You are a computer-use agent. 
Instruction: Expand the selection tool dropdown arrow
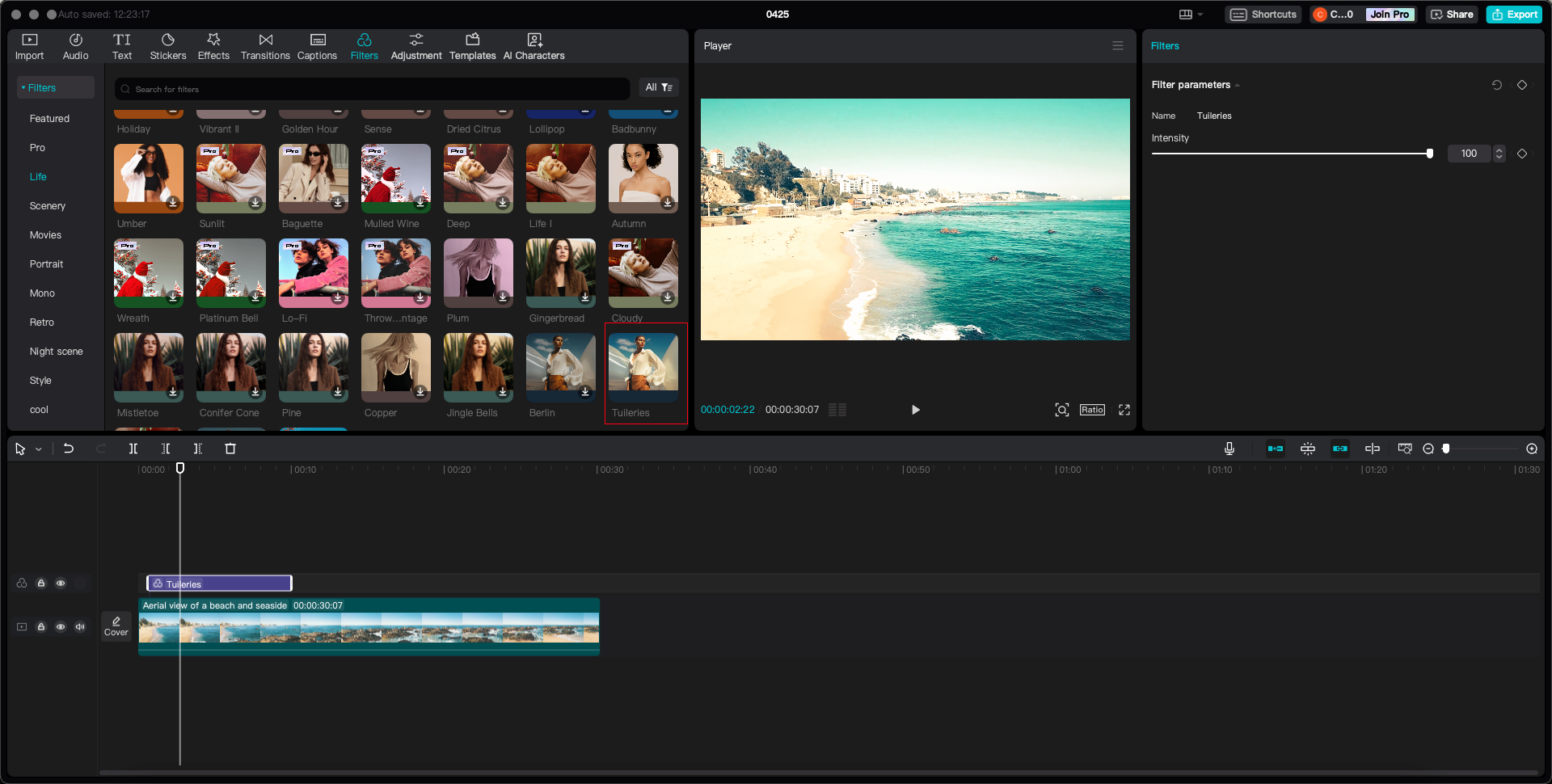click(x=39, y=449)
